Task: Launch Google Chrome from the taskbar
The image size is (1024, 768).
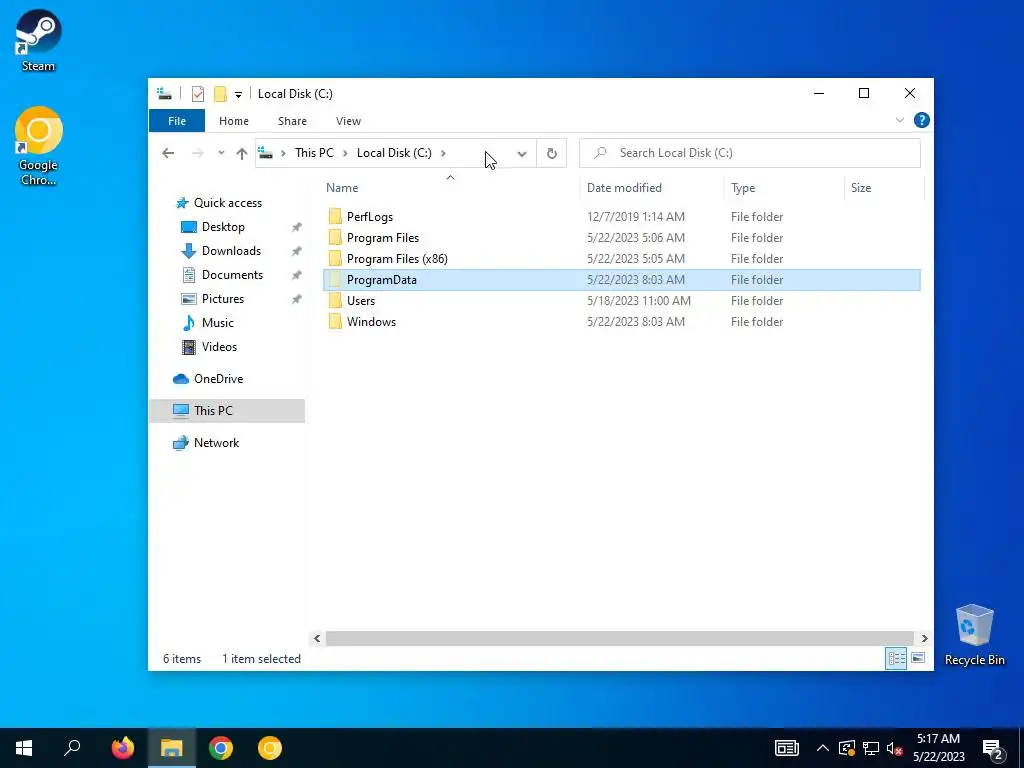Action: tap(221, 748)
